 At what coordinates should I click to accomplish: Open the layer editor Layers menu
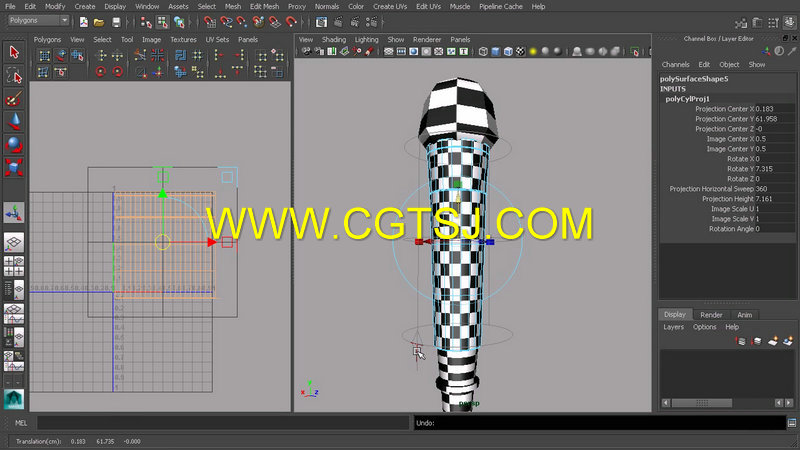(673, 327)
